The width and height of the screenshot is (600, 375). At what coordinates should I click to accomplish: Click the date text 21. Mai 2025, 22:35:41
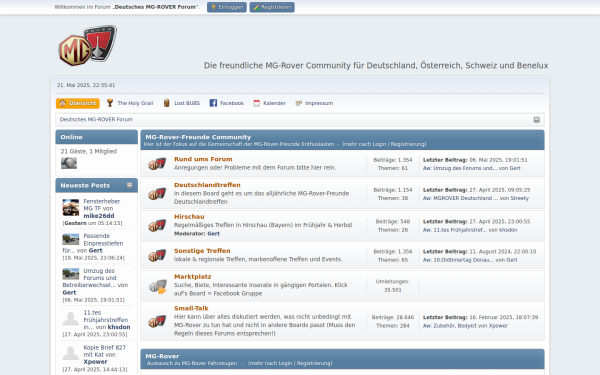point(86,85)
